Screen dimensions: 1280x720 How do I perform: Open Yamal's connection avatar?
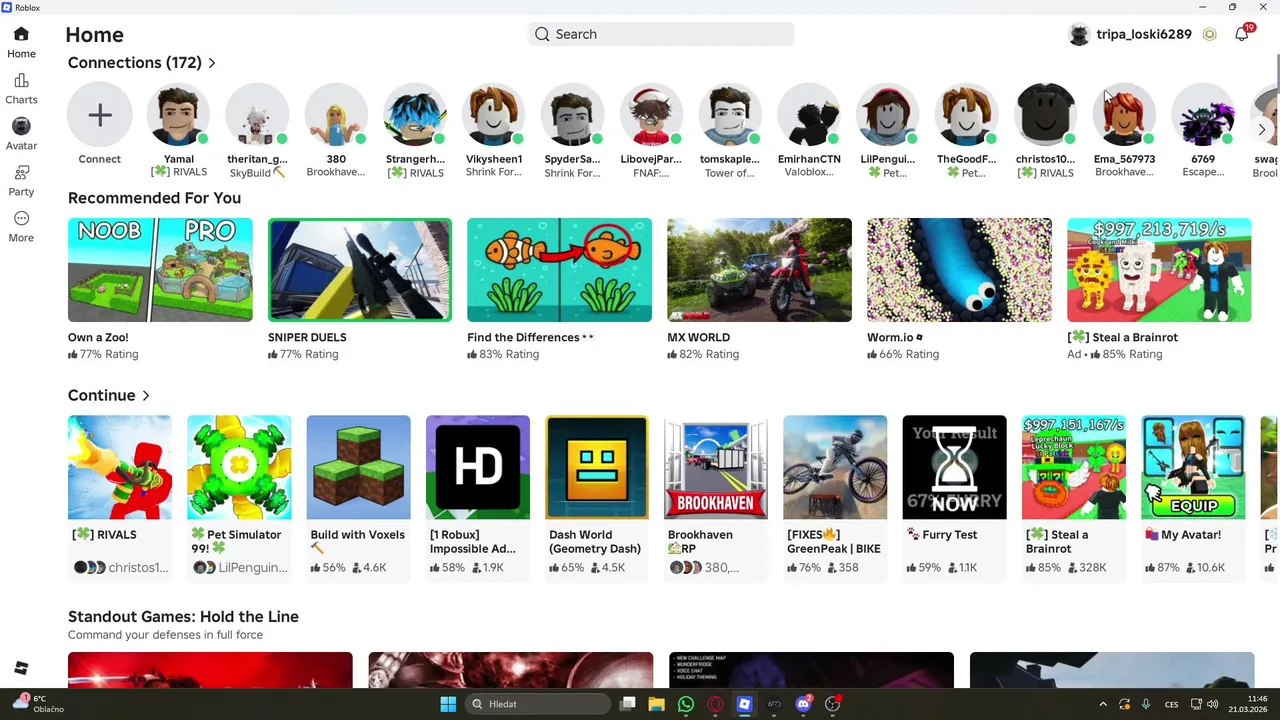(x=179, y=115)
